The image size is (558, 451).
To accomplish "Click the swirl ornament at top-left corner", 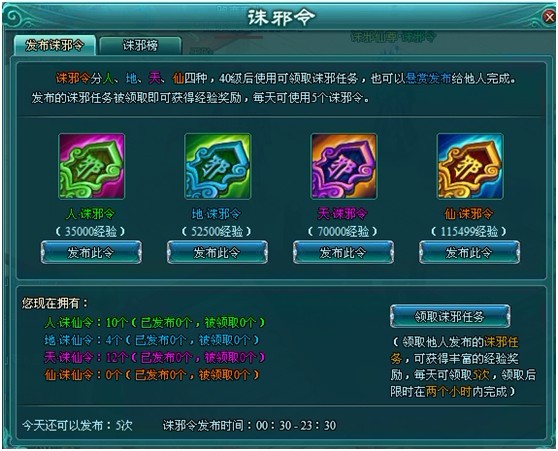I will tap(16, 17).
